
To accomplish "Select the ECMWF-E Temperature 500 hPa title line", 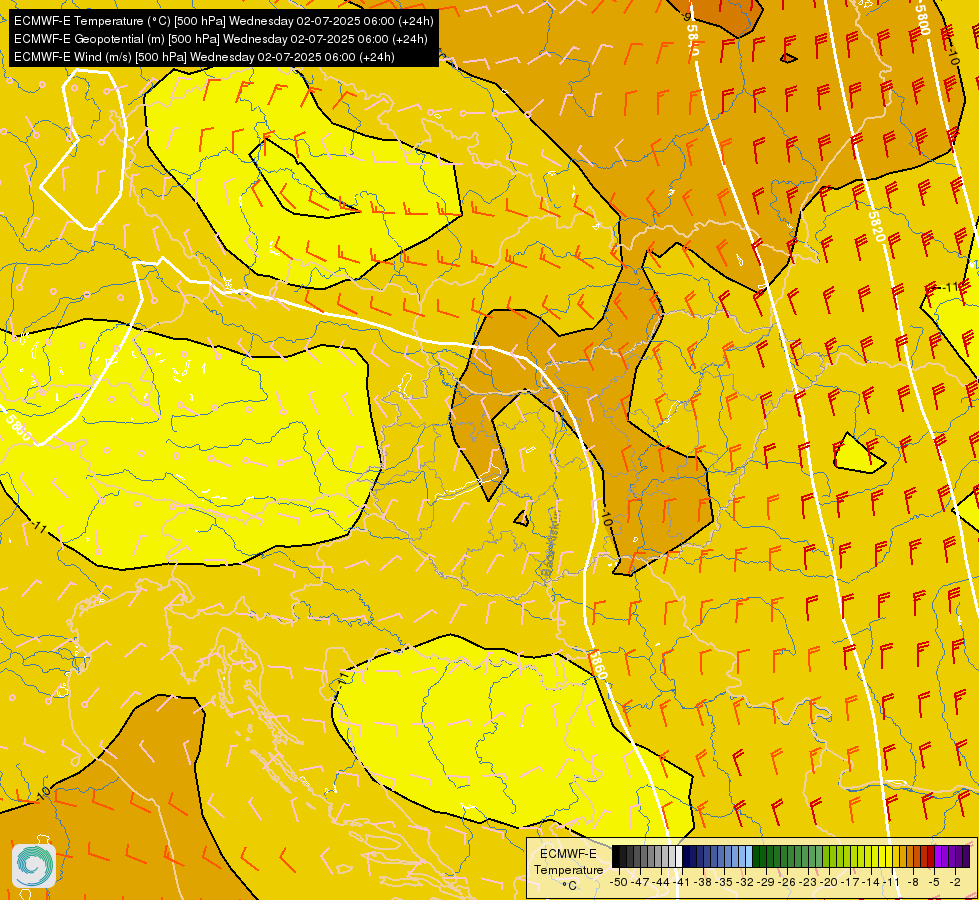I will tap(224, 21).
